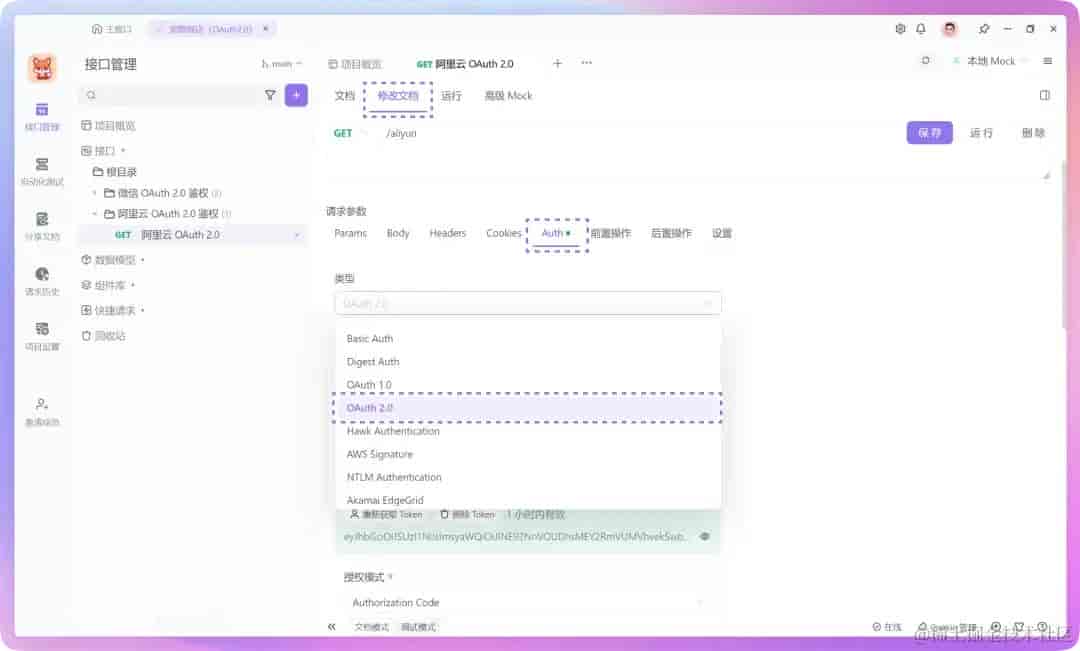Viewport: 1080px width, 651px height.
Task: Switch to the 高级 Mock tab
Action: coord(508,96)
